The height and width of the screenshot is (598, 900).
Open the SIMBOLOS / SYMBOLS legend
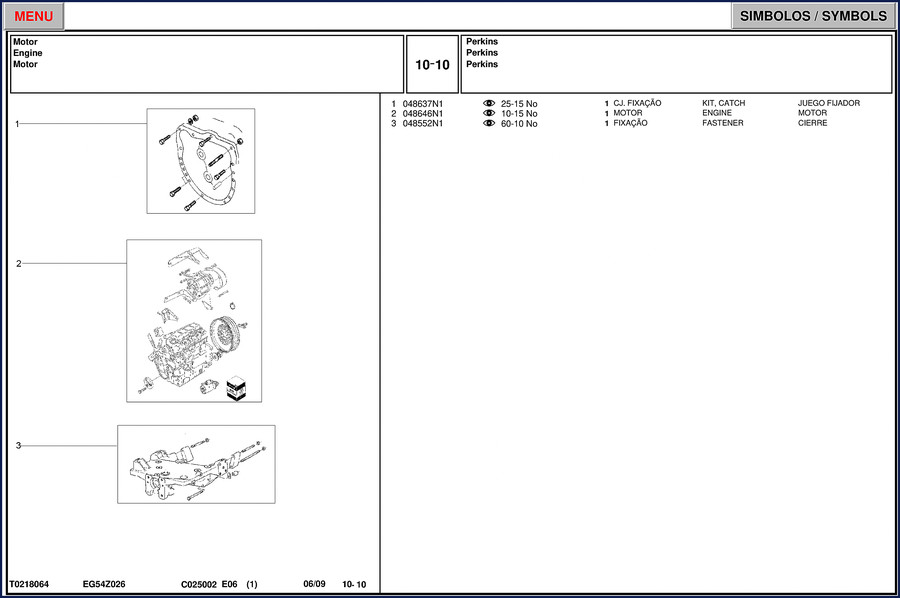tap(813, 16)
